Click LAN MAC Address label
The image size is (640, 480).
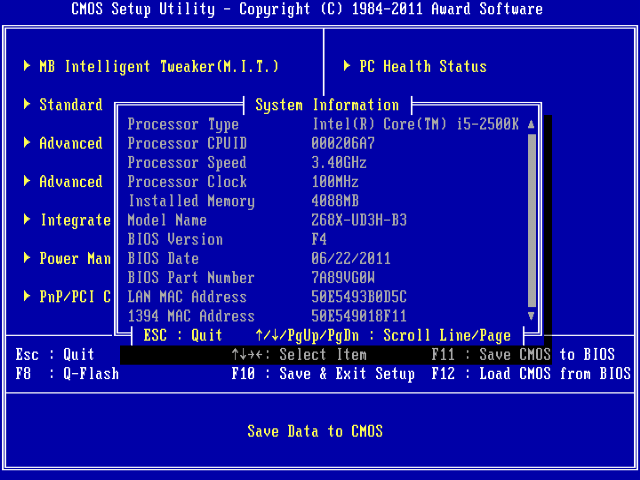click(187, 297)
